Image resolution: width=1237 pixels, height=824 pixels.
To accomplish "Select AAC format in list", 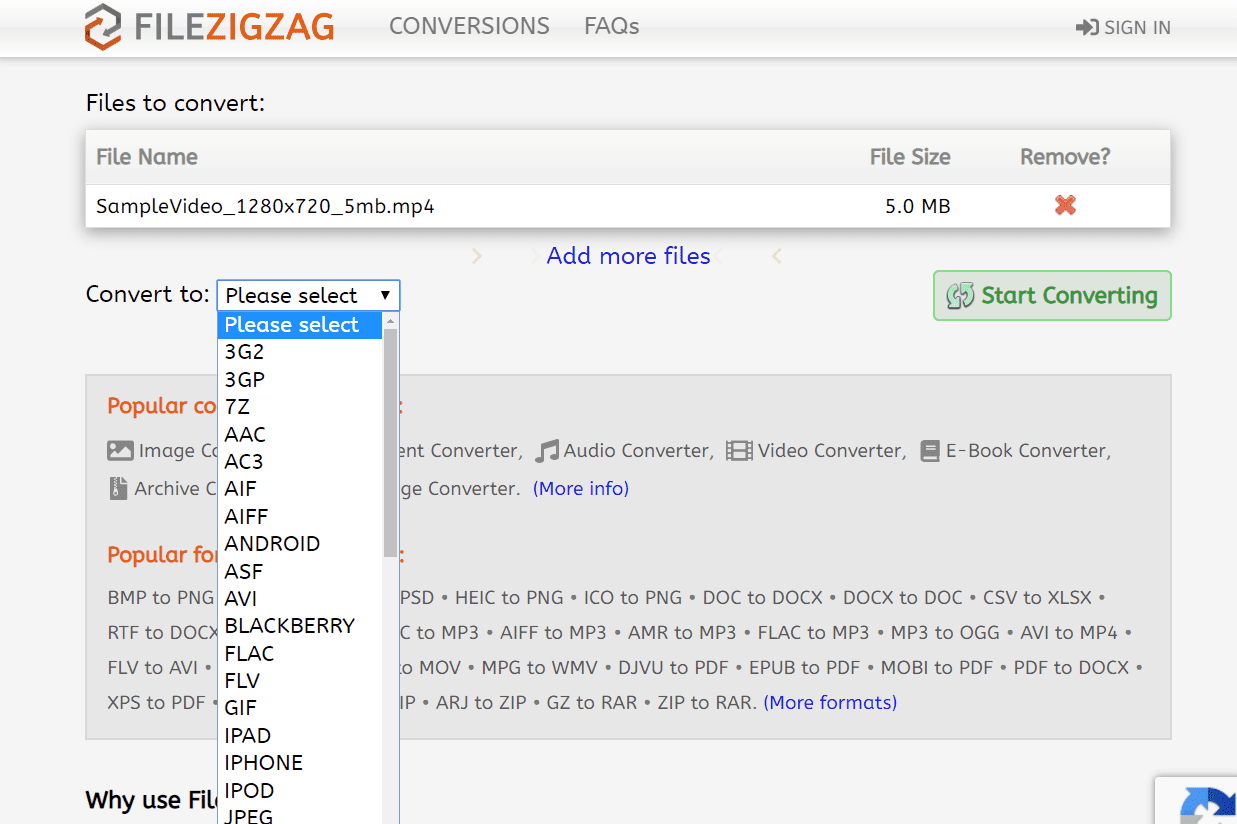I will (300, 434).
